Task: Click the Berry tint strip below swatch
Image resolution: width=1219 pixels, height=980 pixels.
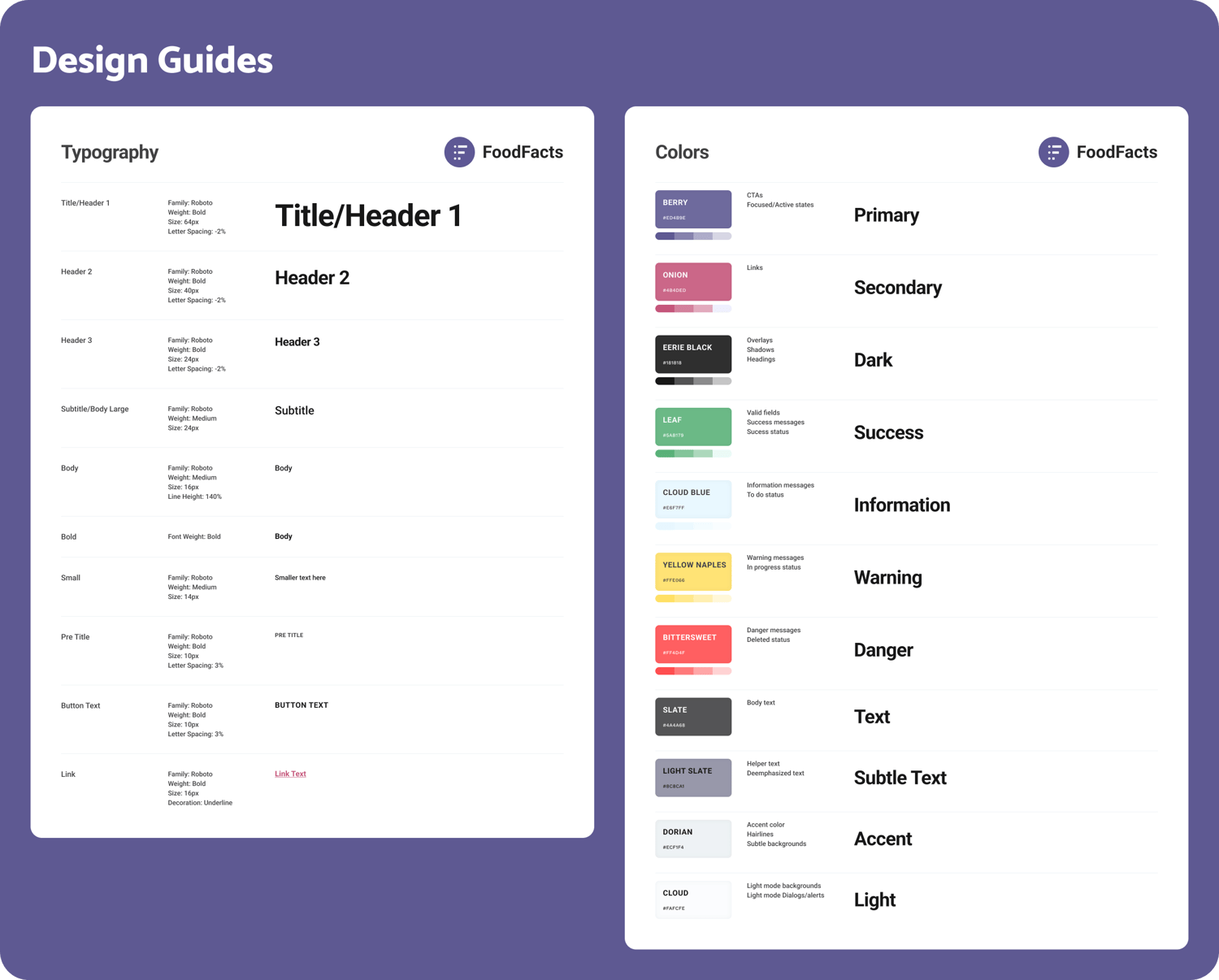Action: [x=693, y=236]
